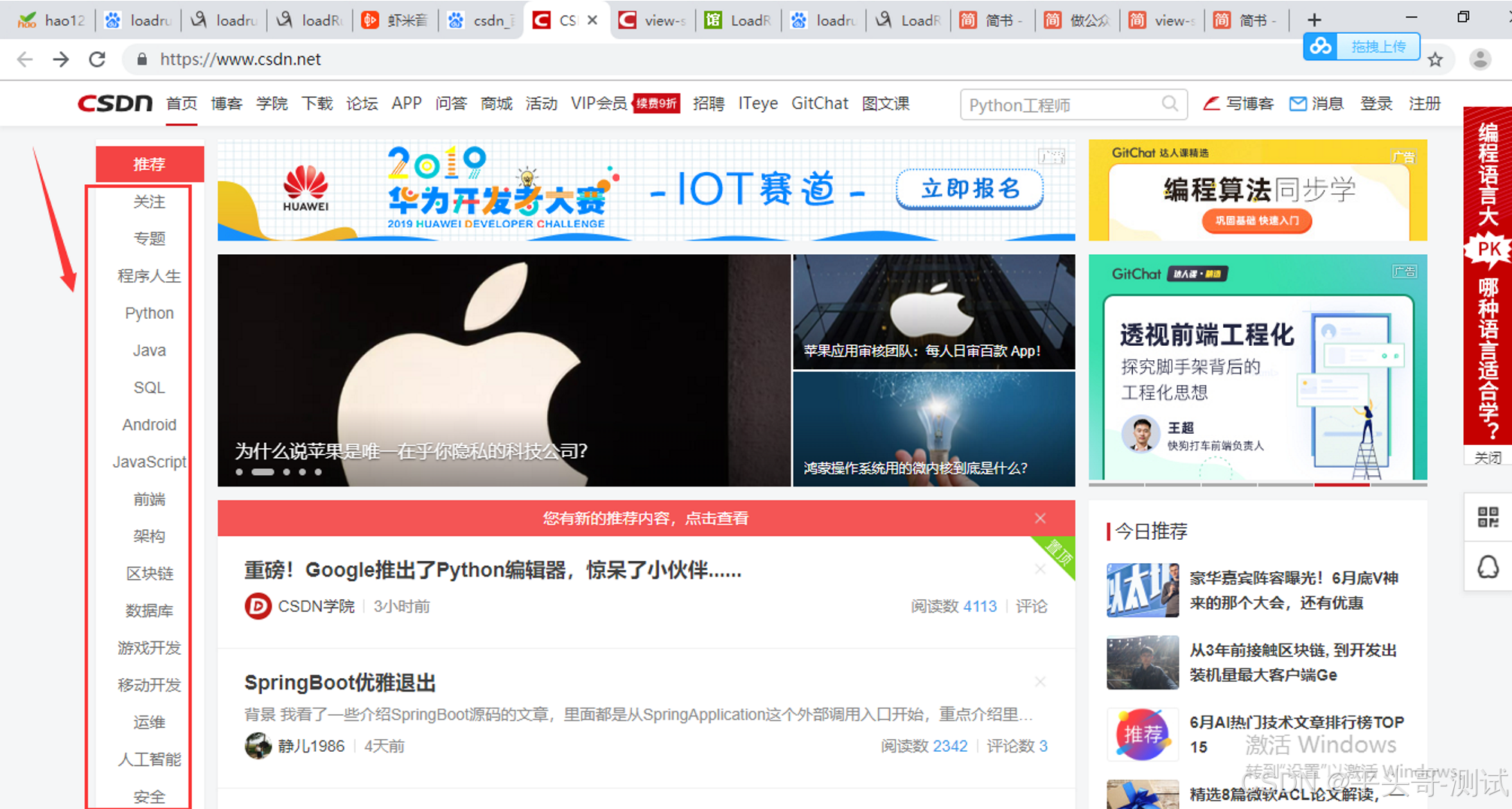This screenshot has width=1512, height=809.
Task: Open a new browser tab
Action: pyautogui.click(x=1313, y=20)
